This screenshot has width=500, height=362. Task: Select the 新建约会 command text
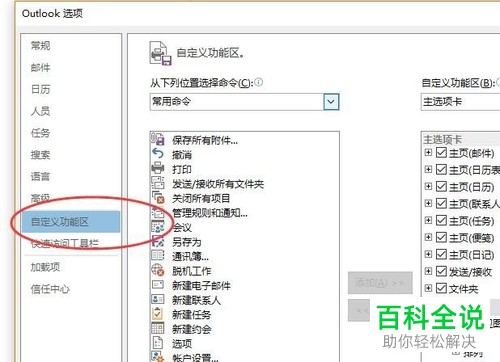192,329
